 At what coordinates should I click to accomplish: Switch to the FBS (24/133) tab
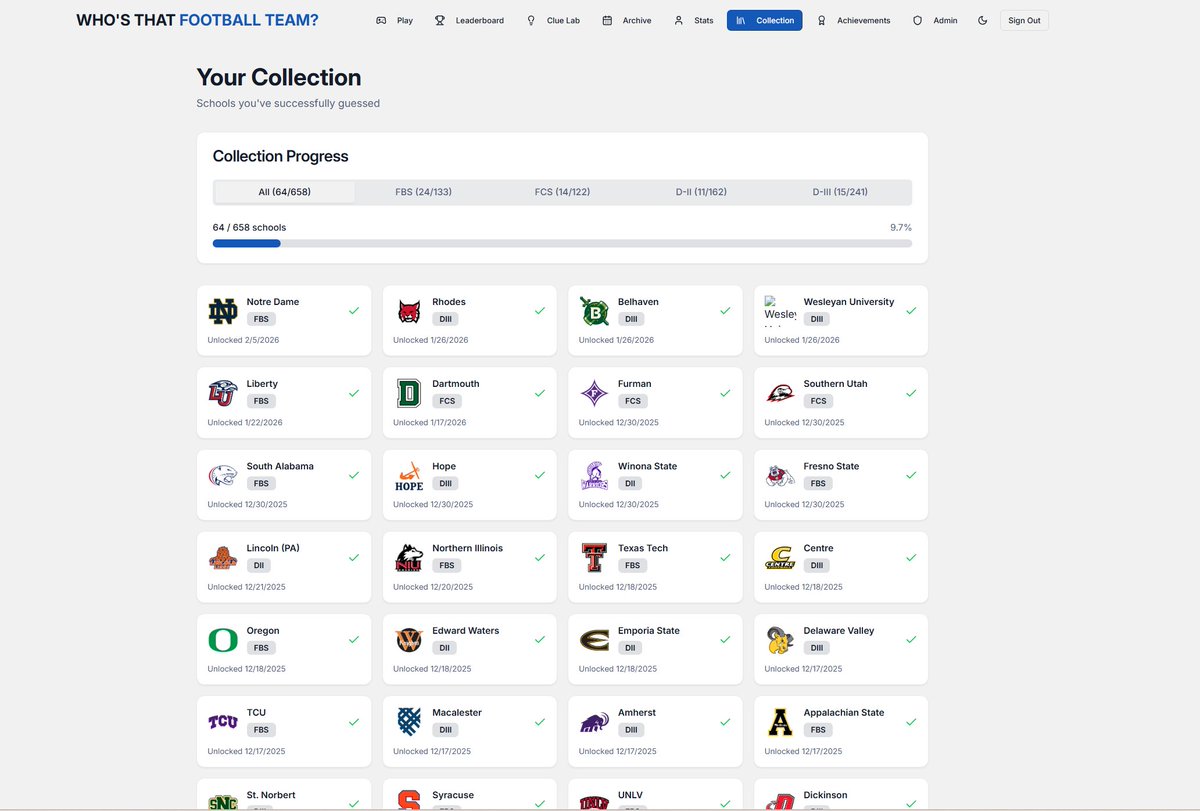click(x=423, y=192)
